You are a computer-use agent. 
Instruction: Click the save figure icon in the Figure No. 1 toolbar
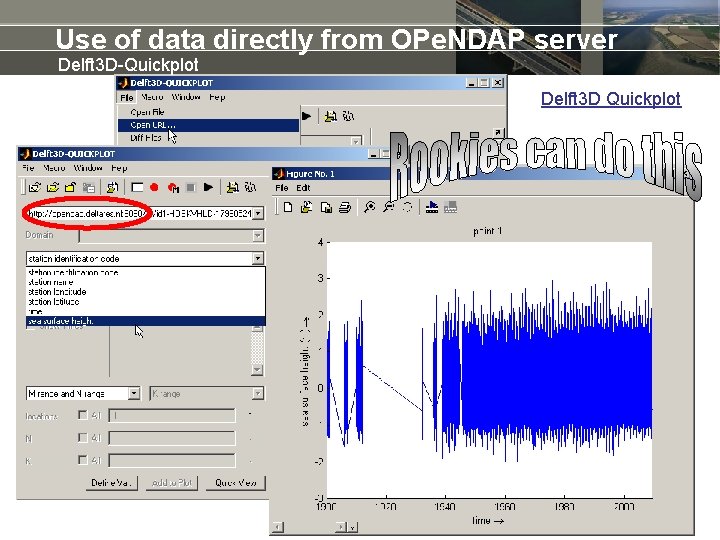(326, 208)
